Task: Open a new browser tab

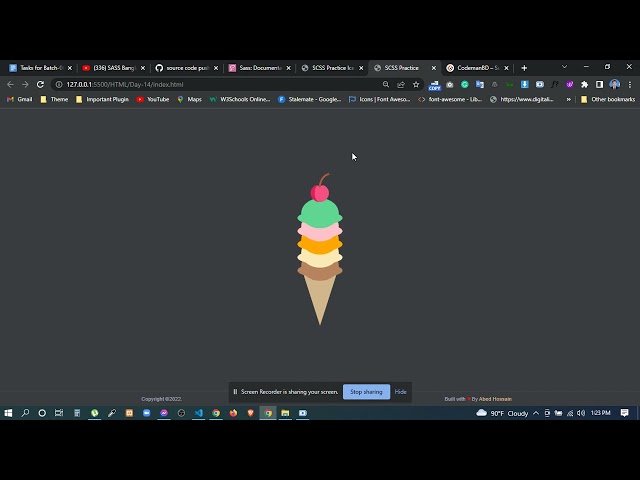Action: point(524,68)
